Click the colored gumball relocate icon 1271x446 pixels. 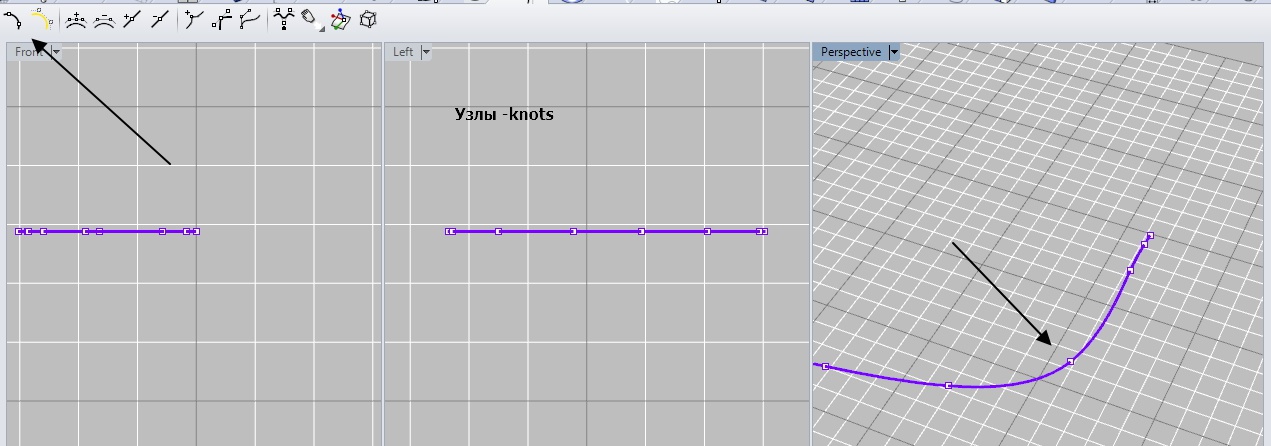340,19
